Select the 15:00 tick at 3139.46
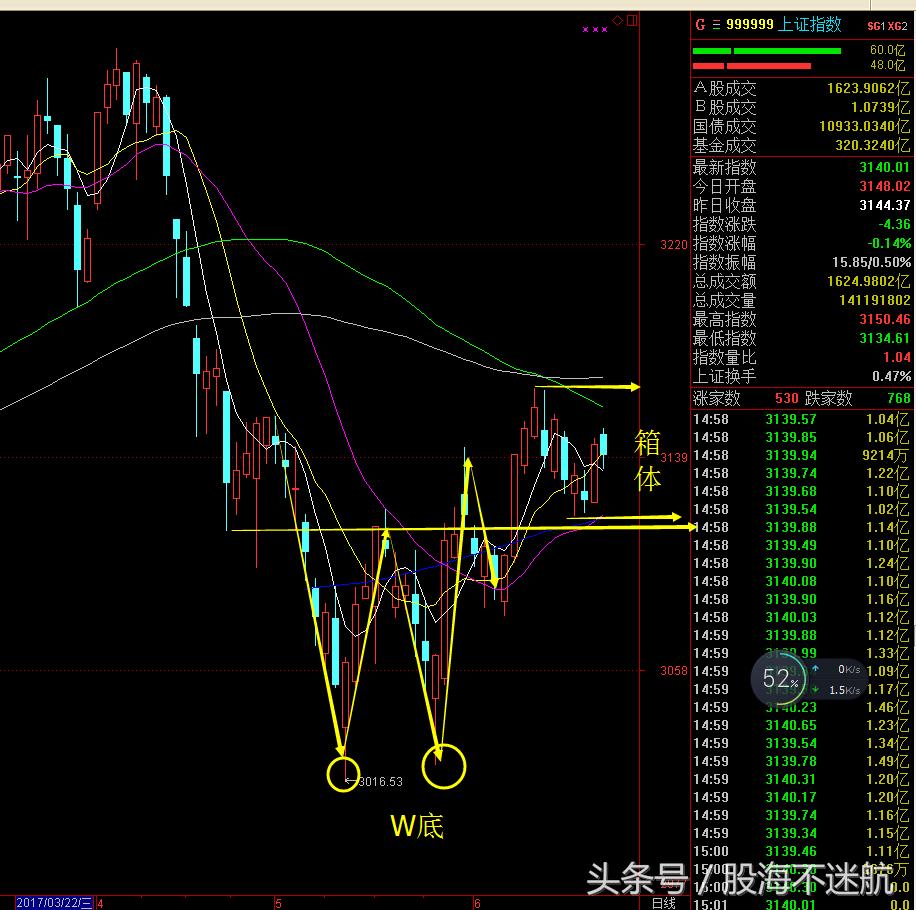The height and width of the screenshot is (910, 916). click(x=802, y=851)
